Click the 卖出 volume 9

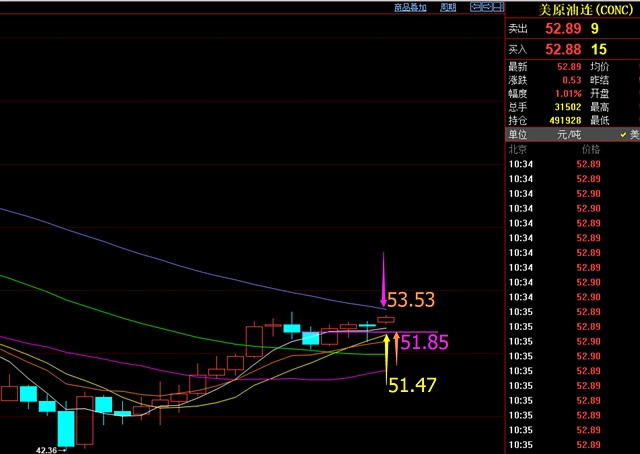pos(595,29)
